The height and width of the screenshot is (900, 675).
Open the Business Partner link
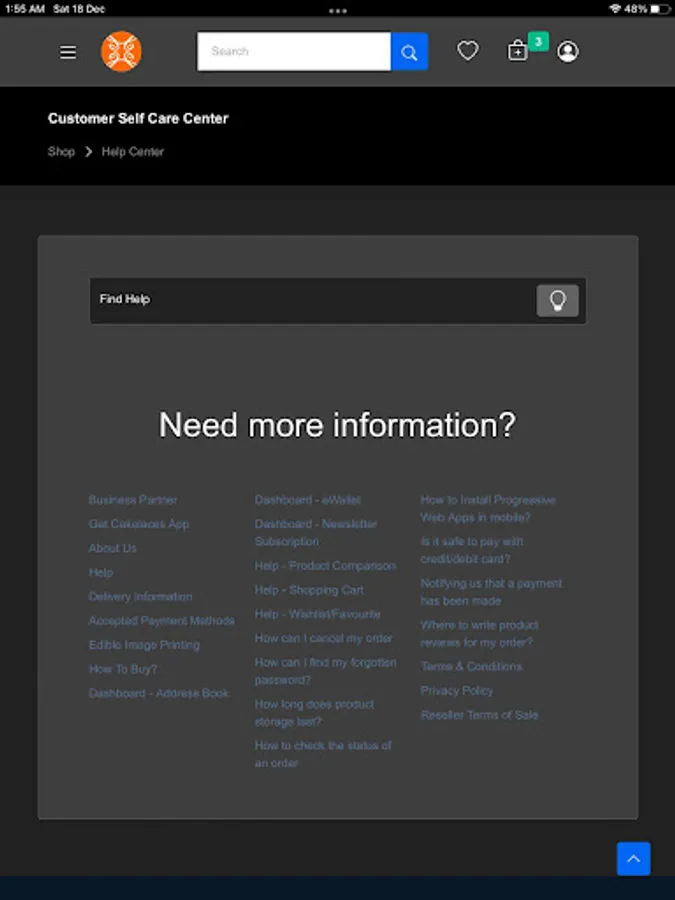pyautogui.click(x=133, y=500)
